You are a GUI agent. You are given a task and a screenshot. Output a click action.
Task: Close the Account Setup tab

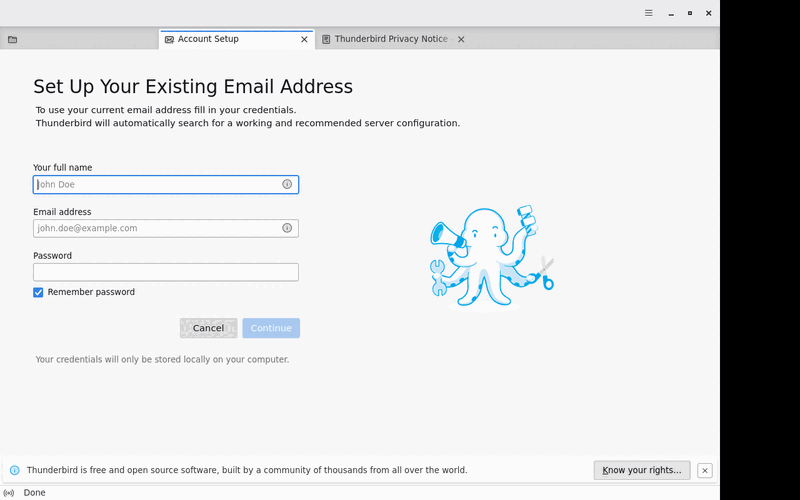(x=304, y=39)
